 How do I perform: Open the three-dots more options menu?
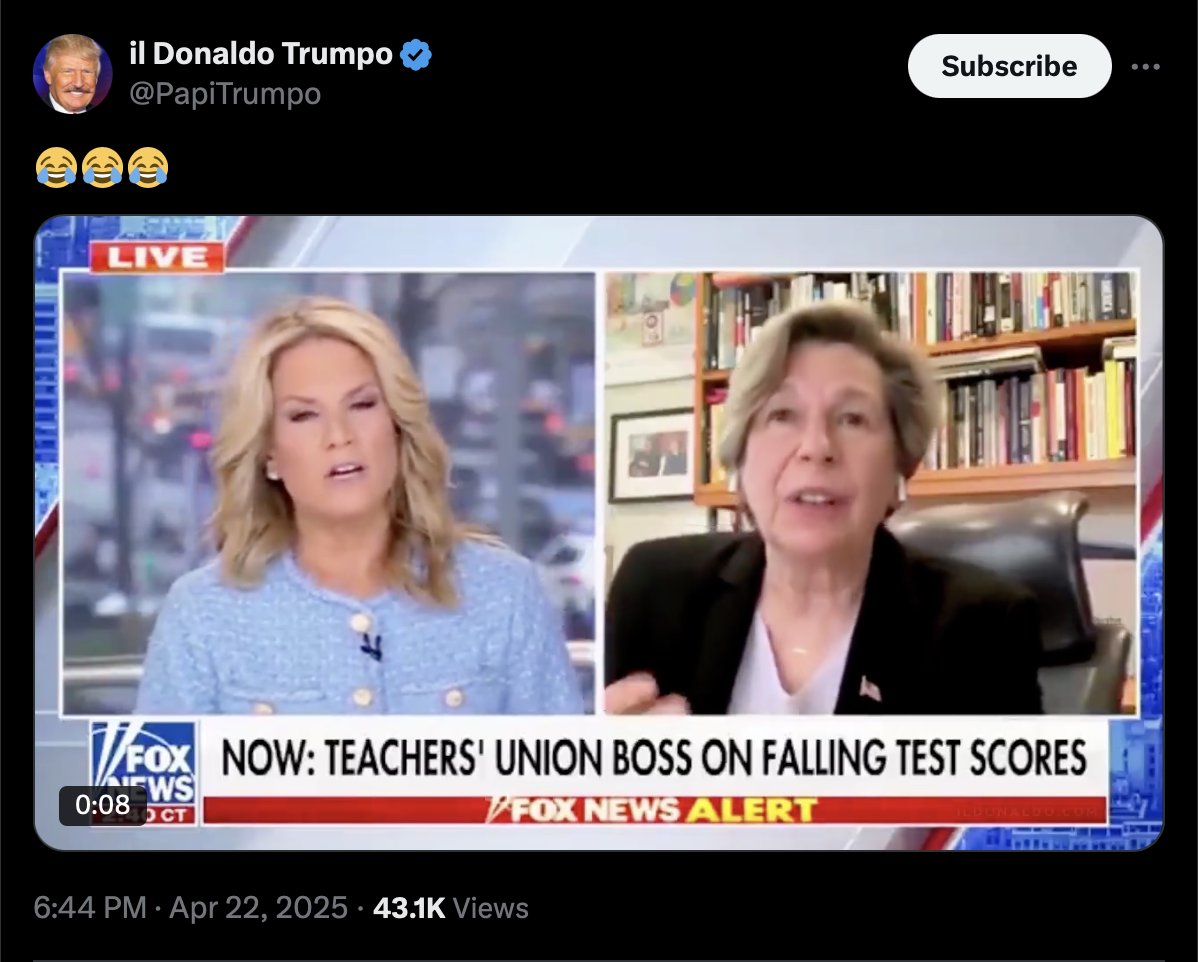[1145, 66]
